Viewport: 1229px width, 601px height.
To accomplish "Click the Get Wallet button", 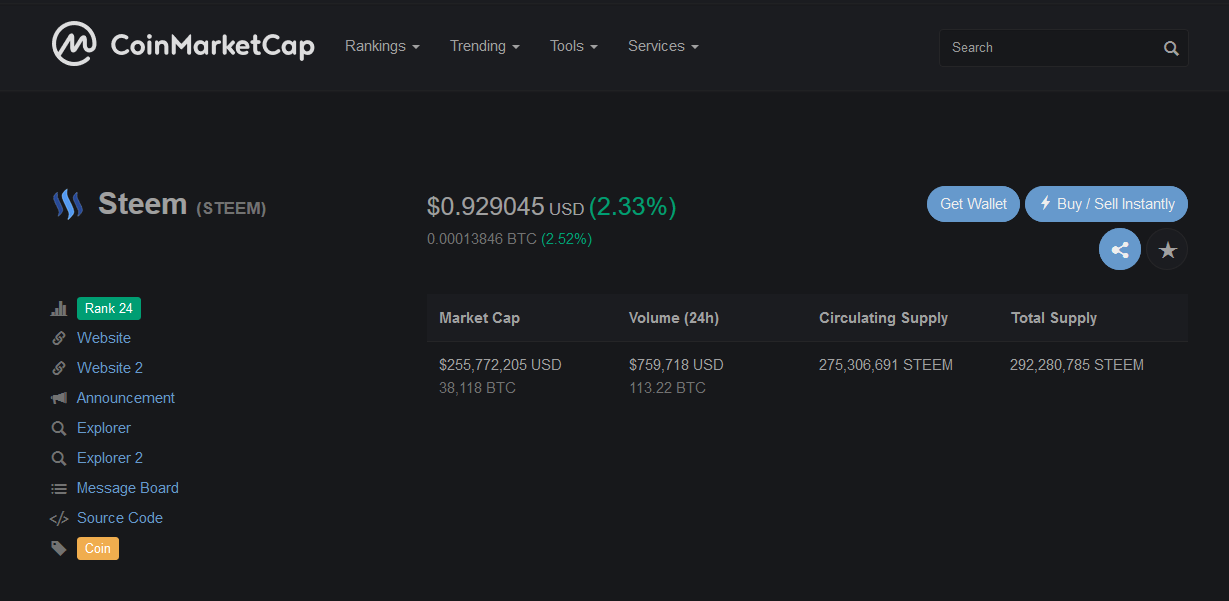I will pyautogui.click(x=973, y=204).
